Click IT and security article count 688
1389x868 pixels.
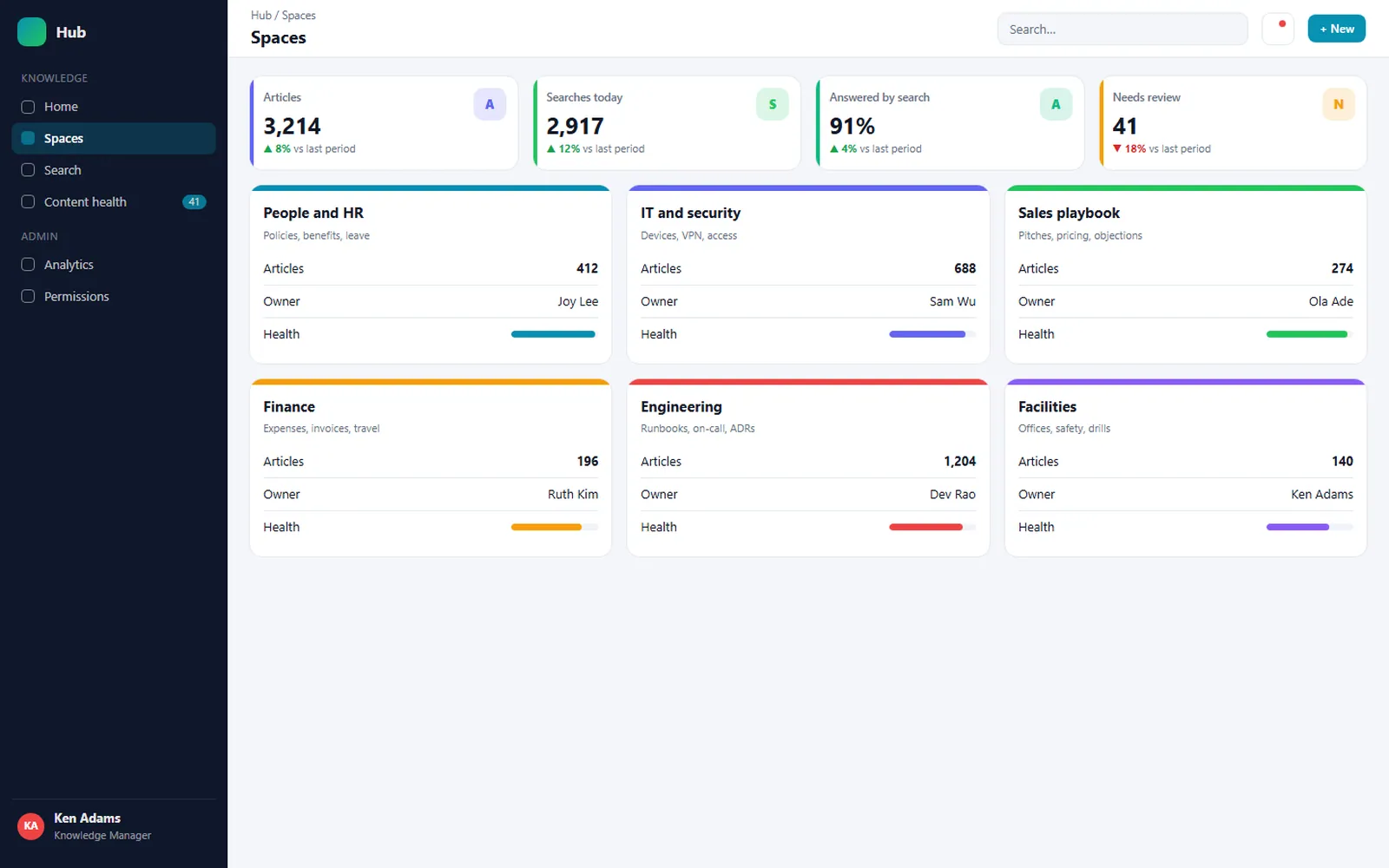pos(964,268)
